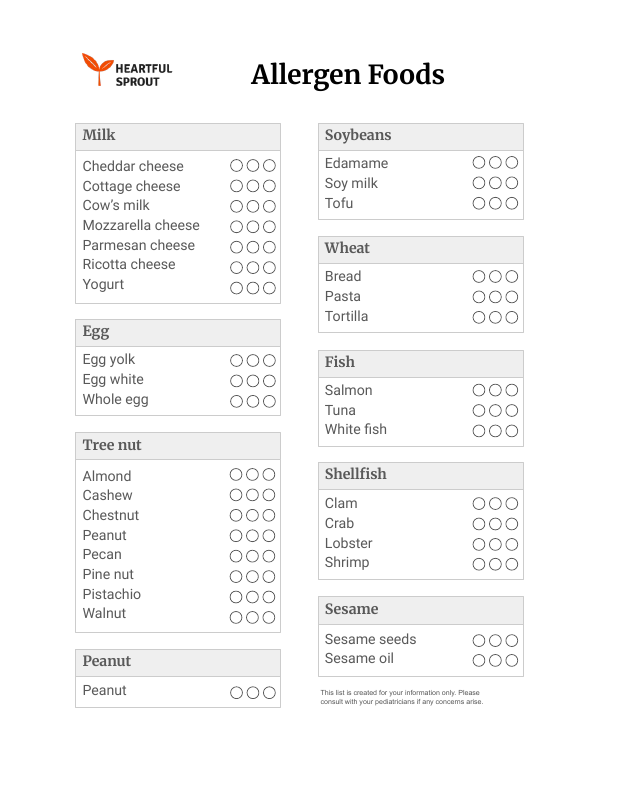Select the Tree nut section header
The width and height of the screenshot is (619, 800).
(178, 446)
